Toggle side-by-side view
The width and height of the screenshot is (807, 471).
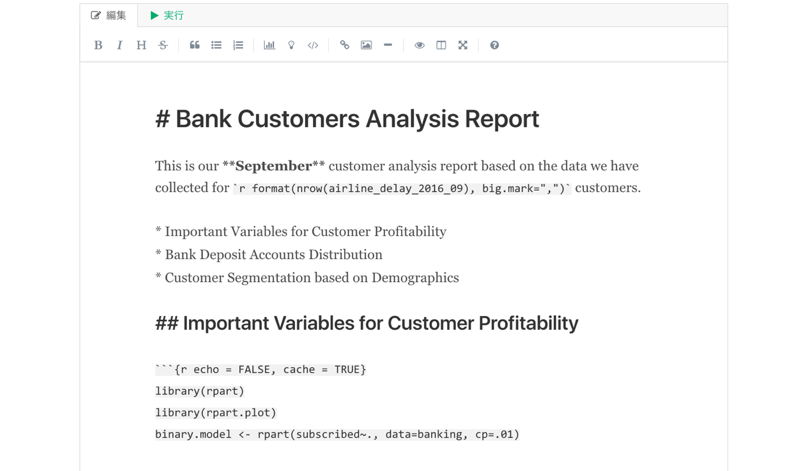tap(441, 45)
